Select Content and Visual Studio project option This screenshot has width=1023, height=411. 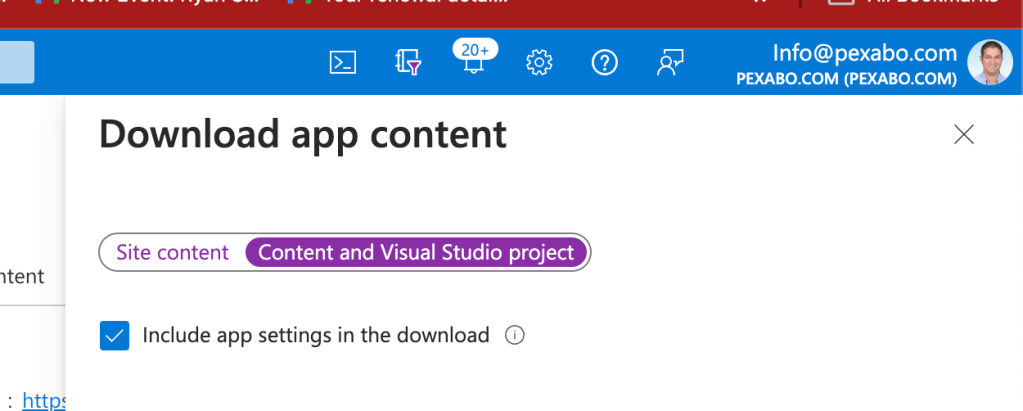click(x=416, y=252)
